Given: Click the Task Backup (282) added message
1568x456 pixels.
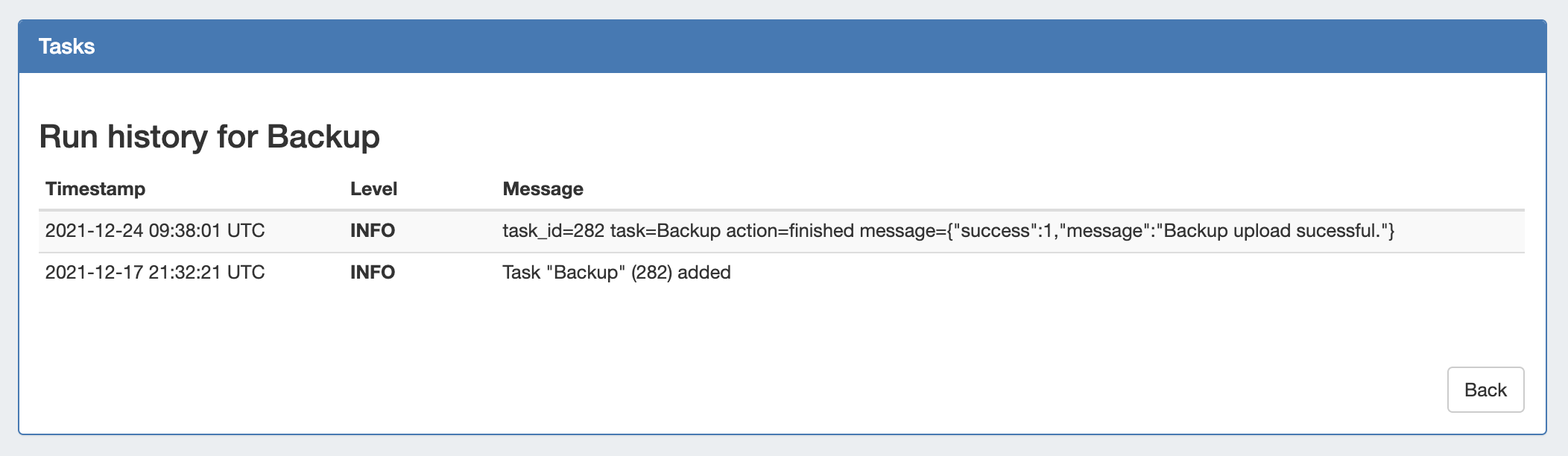Looking at the screenshot, I should coord(616,273).
